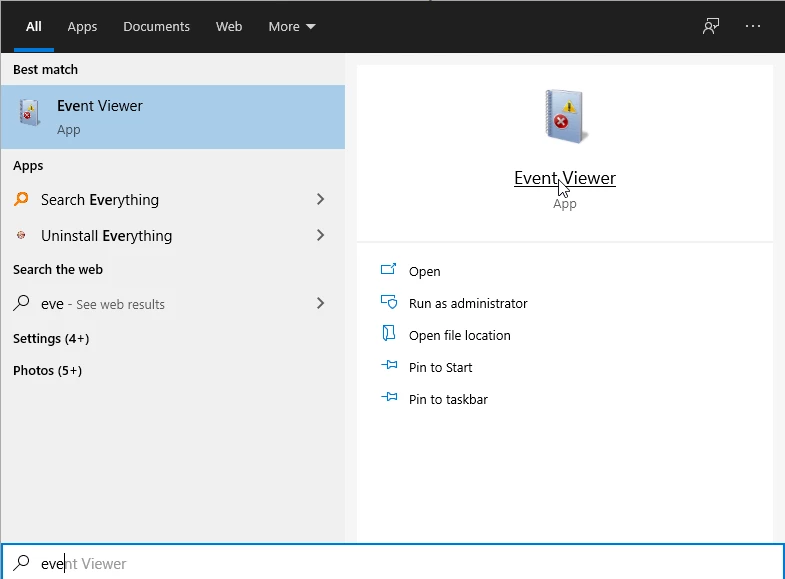The width and height of the screenshot is (785, 579).
Task: Open the Event Viewer best match result
Action: 173,117
